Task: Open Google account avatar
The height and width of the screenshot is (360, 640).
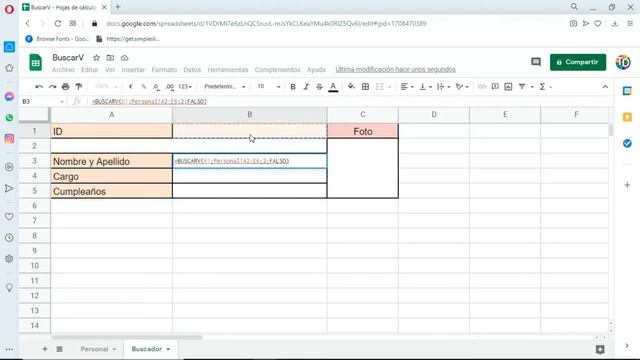Action: point(623,62)
